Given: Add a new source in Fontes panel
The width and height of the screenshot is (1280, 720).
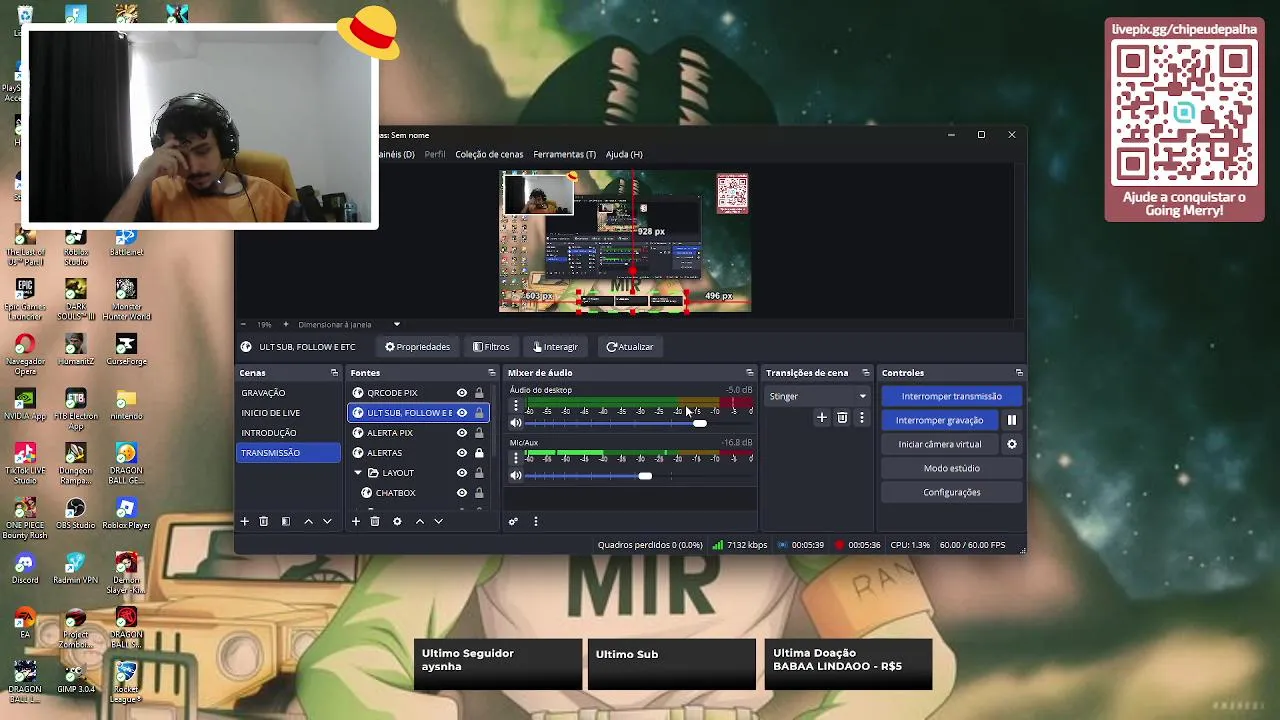Looking at the screenshot, I should [355, 521].
